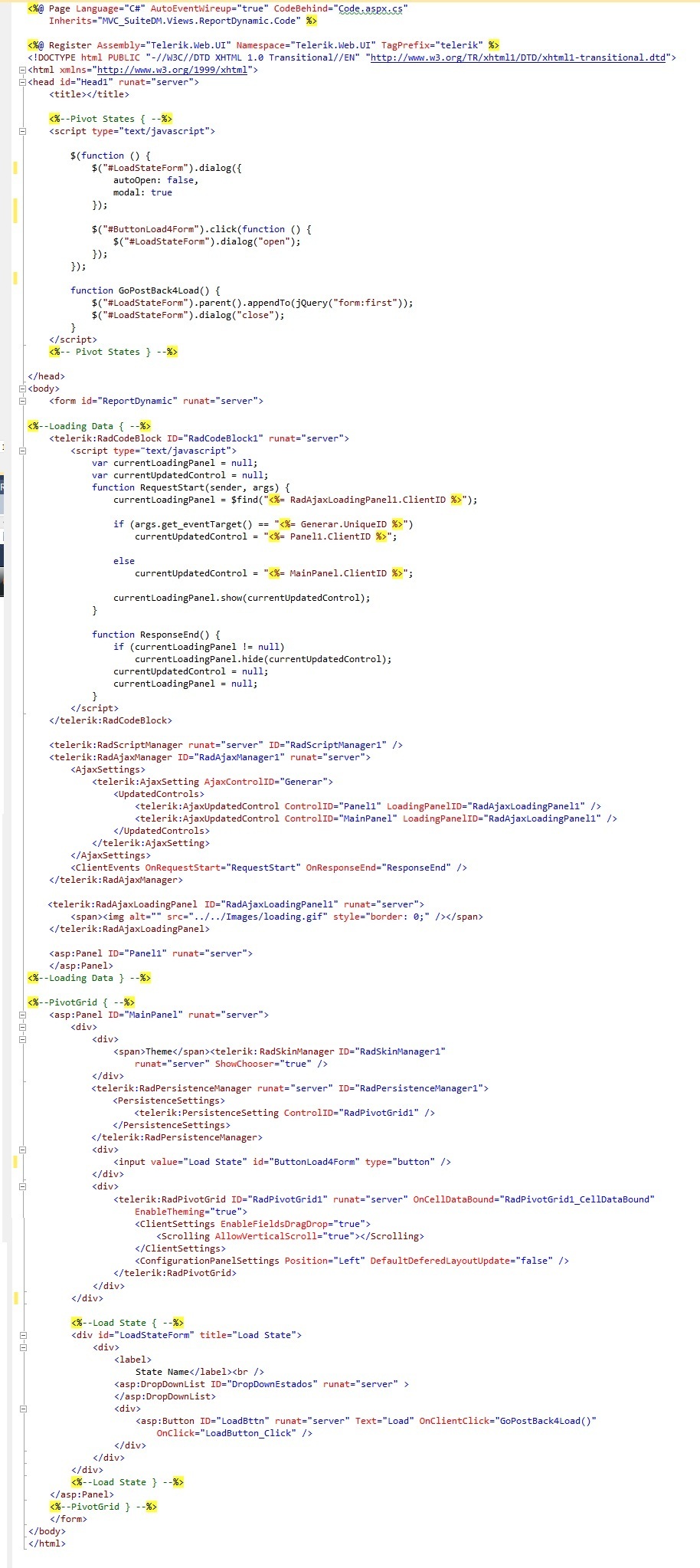Viewport: 700px width, 1568px height.
Task: Click the if (args.get_eventTarget() line
Action: point(263,524)
